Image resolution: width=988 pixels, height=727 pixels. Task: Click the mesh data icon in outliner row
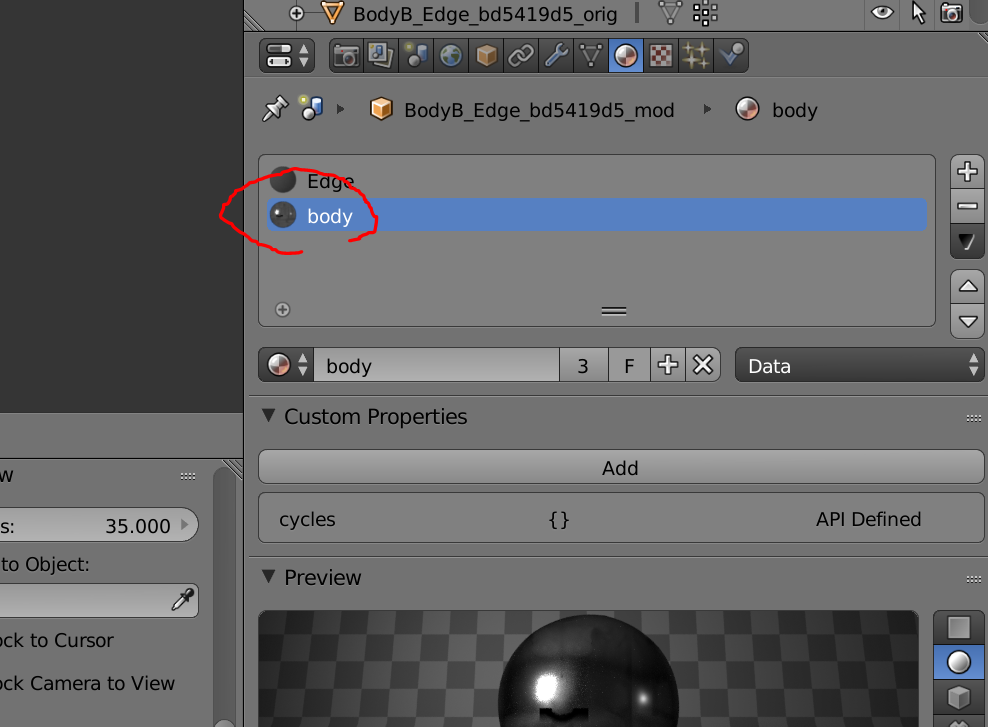670,13
